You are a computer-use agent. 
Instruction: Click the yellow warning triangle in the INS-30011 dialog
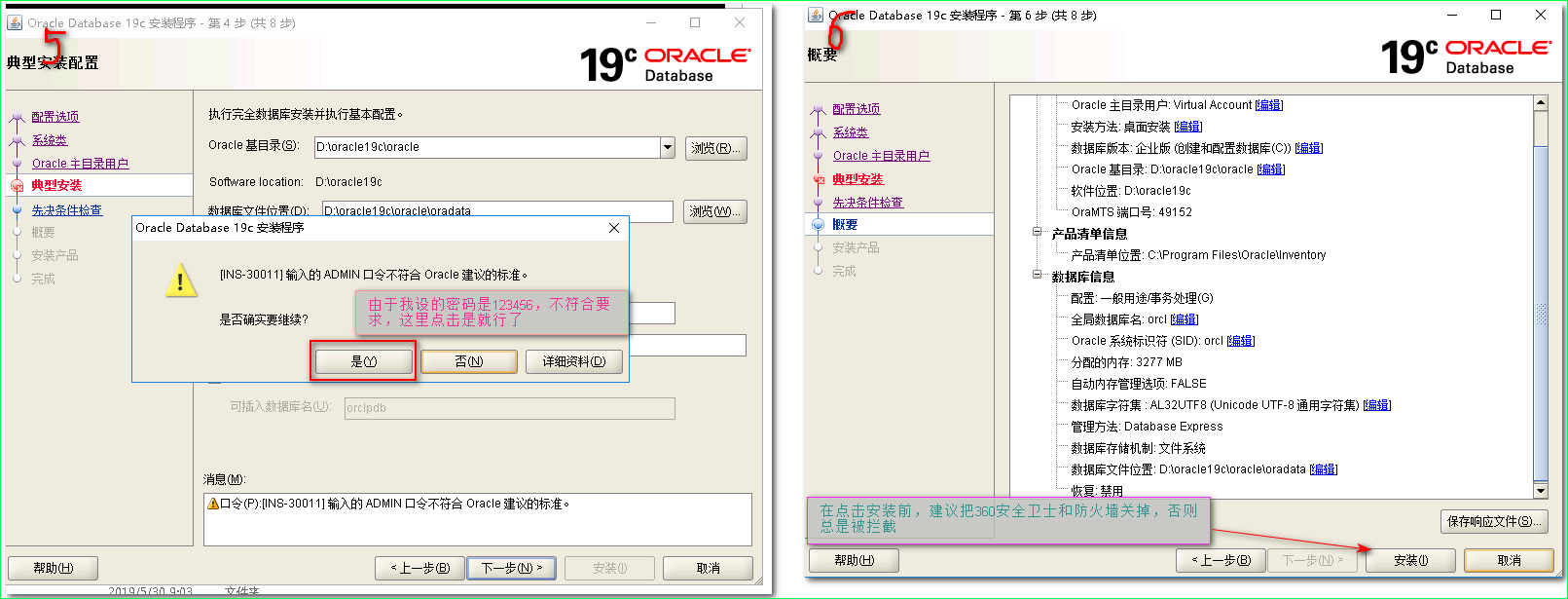pyautogui.click(x=181, y=281)
